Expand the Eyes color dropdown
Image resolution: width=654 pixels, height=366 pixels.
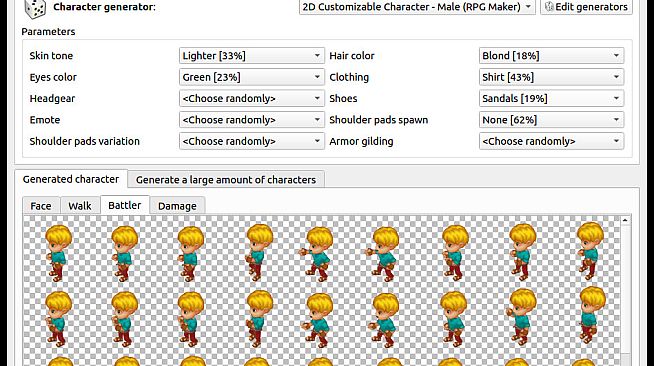[x=252, y=77]
